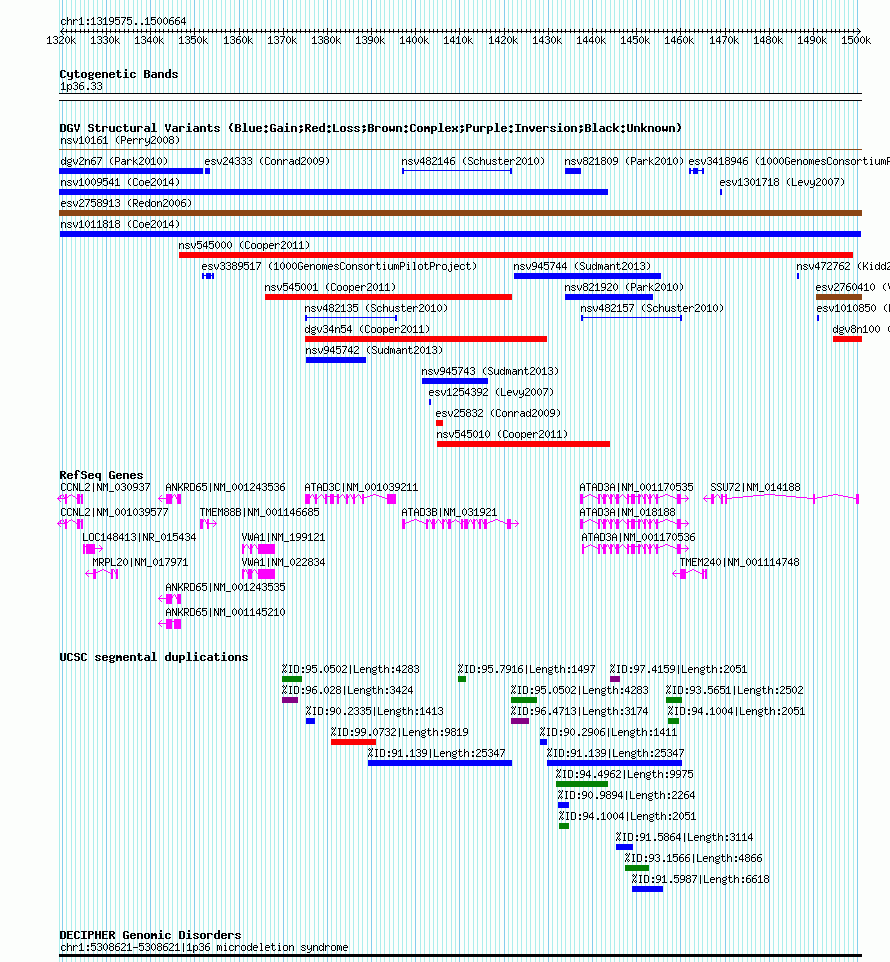
Task: Click the 1p36 microdeletion syndrome entry
Action: (x=204, y=948)
